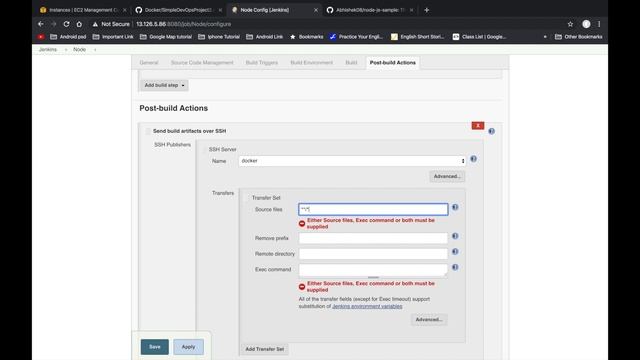Image resolution: width=640 pixels, height=360 pixels.
Task: Switch to the General tab
Action: 149,62
